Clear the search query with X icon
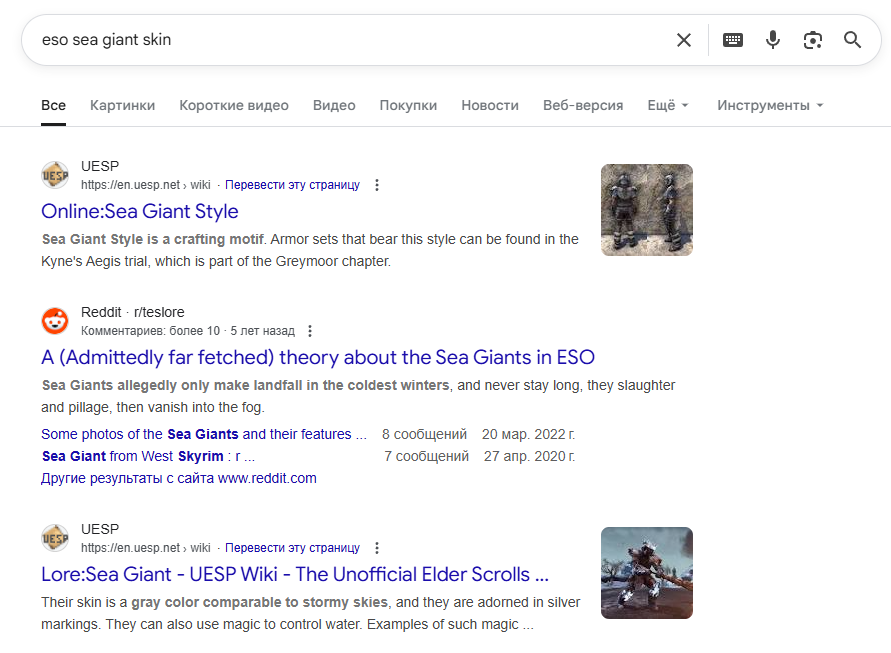Viewport: 891px width, 653px height. tap(684, 40)
